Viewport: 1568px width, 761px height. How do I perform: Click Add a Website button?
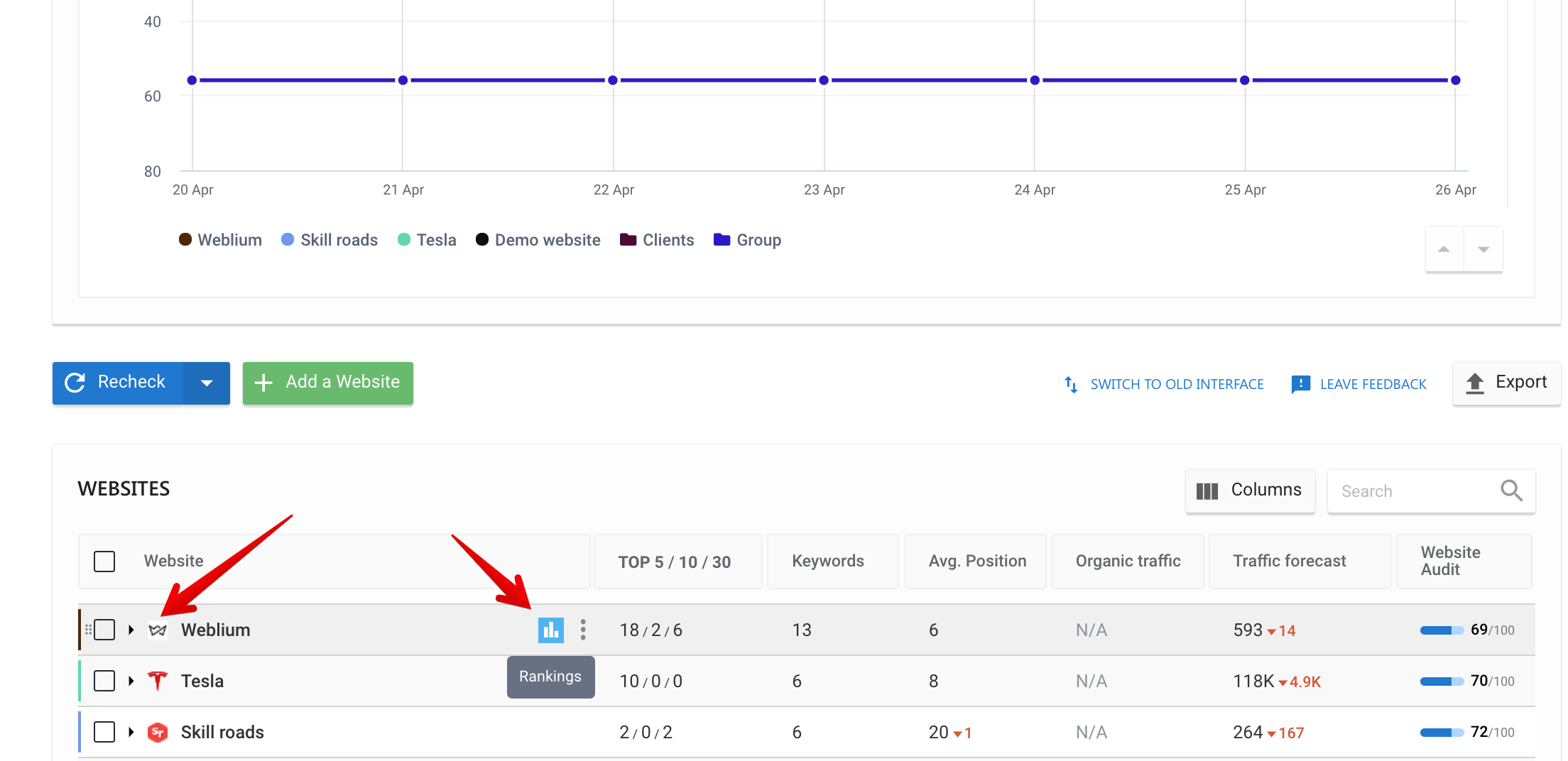tap(327, 383)
